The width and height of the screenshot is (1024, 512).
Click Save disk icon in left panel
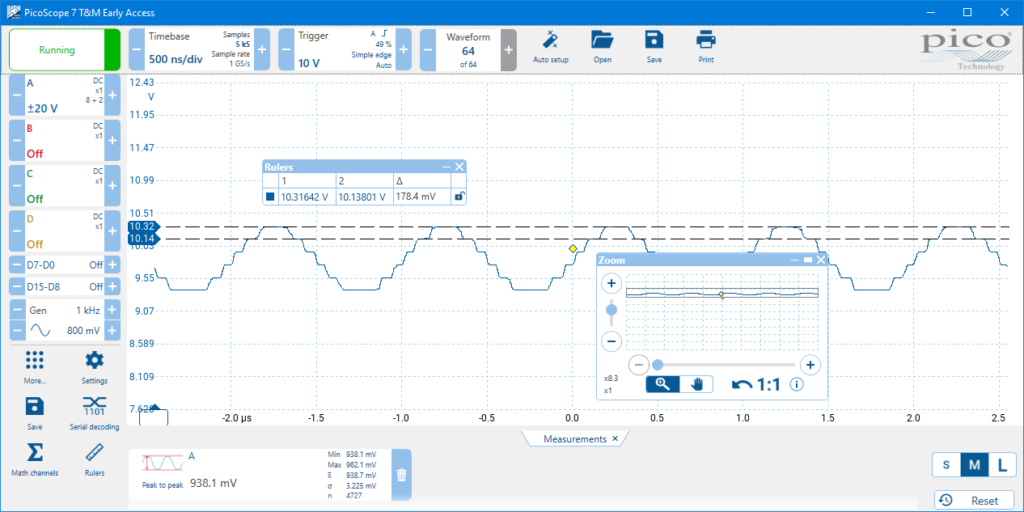pyautogui.click(x=35, y=406)
